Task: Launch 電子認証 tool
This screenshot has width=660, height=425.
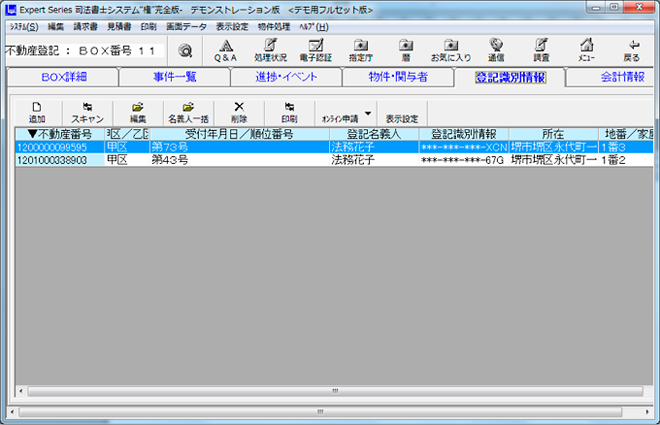Action: pyautogui.click(x=316, y=50)
